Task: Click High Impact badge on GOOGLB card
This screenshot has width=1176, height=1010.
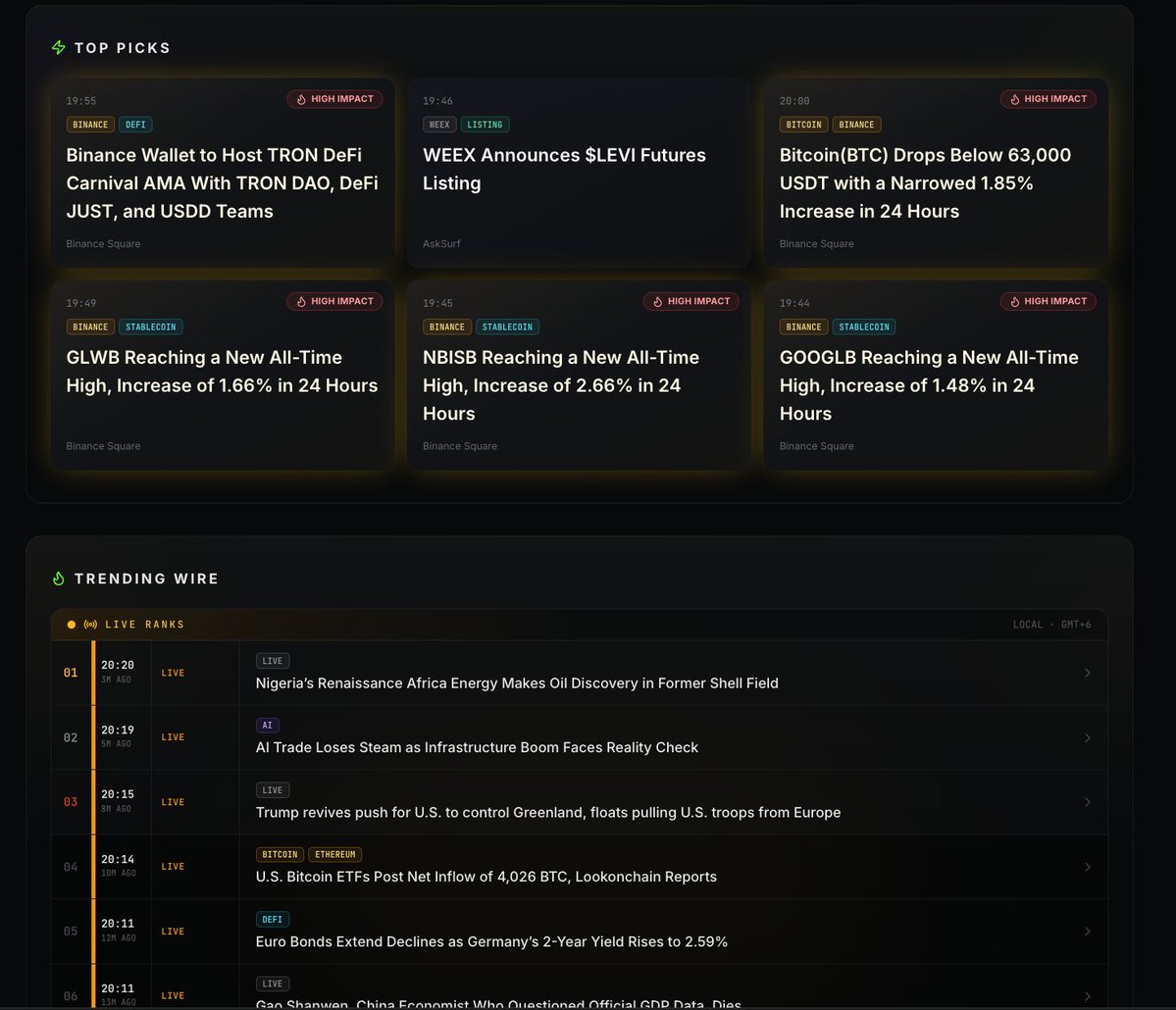Action: 1048,301
